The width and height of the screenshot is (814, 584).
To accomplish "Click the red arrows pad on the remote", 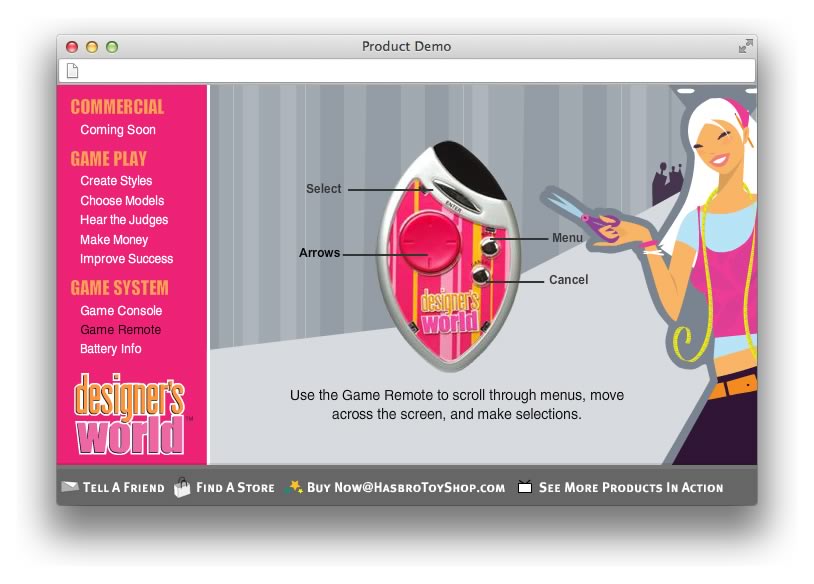I will click(429, 241).
